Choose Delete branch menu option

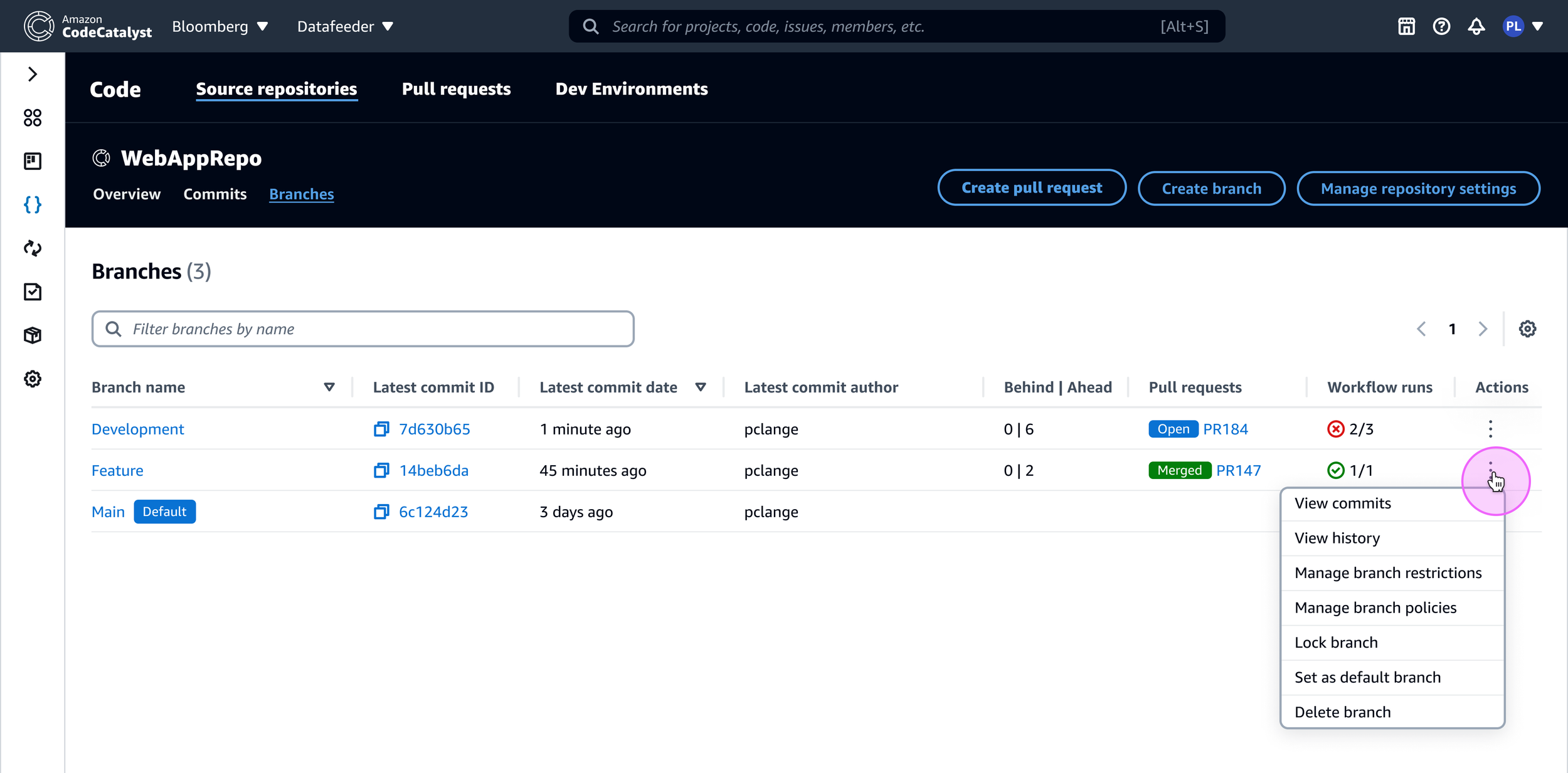(x=1342, y=712)
